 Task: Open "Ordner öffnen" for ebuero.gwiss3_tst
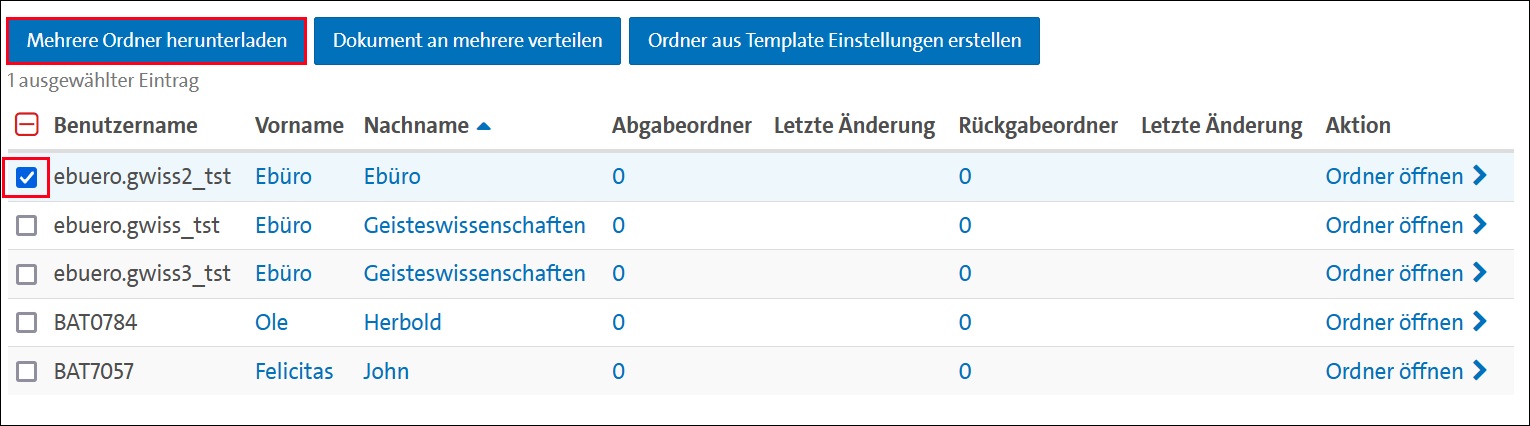tap(1394, 274)
